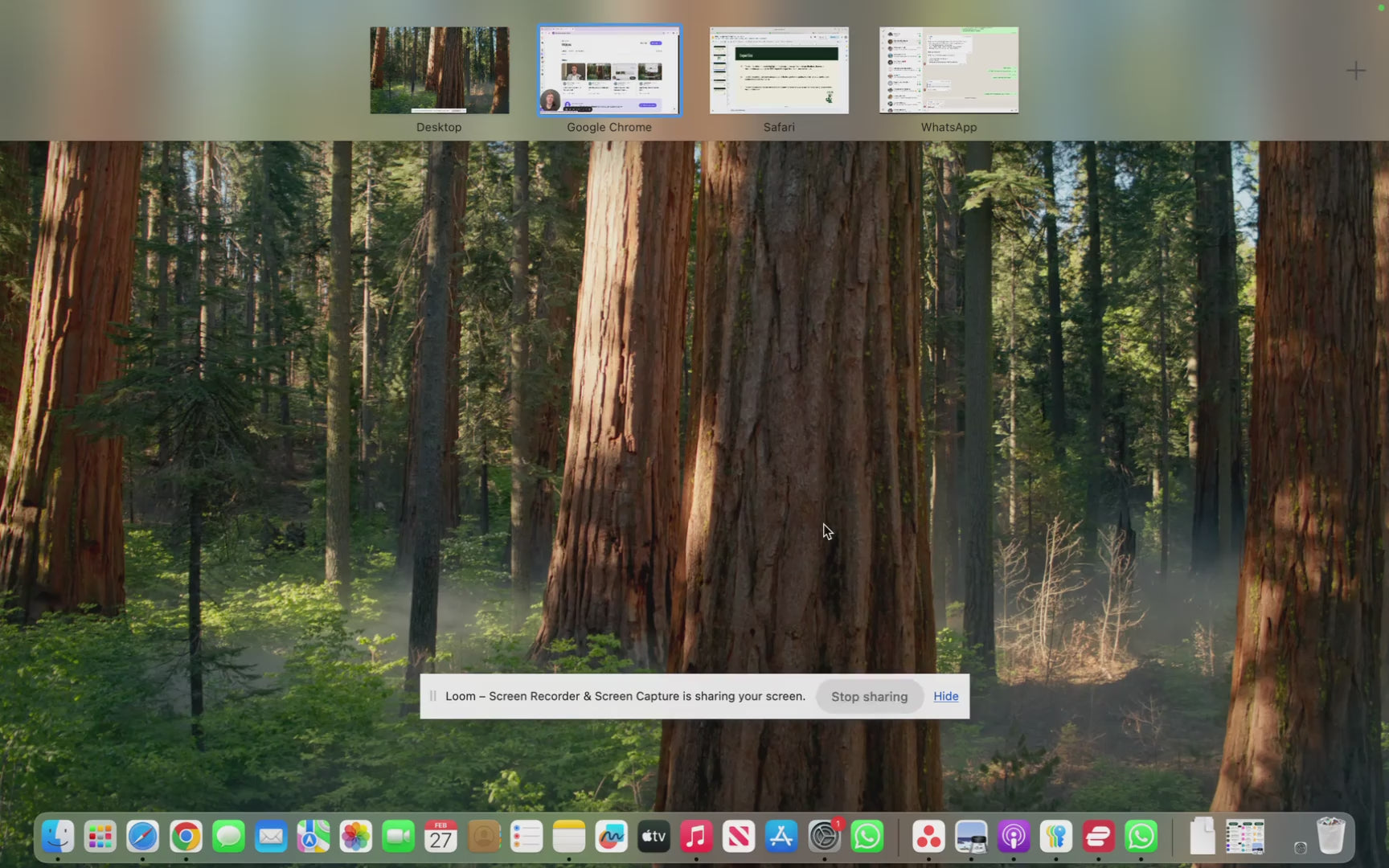1389x868 pixels.
Task: Open System Settings with notification badge
Action: pos(824,837)
